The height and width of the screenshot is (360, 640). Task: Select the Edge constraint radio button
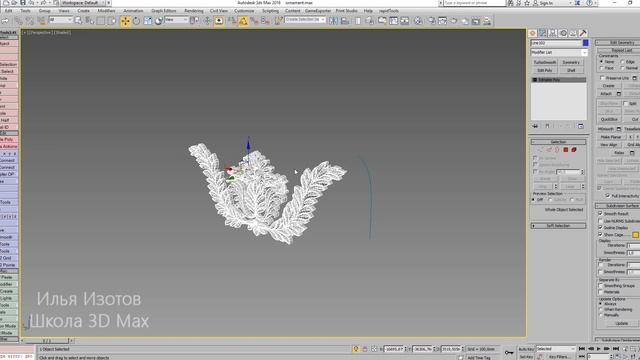click(x=623, y=62)
